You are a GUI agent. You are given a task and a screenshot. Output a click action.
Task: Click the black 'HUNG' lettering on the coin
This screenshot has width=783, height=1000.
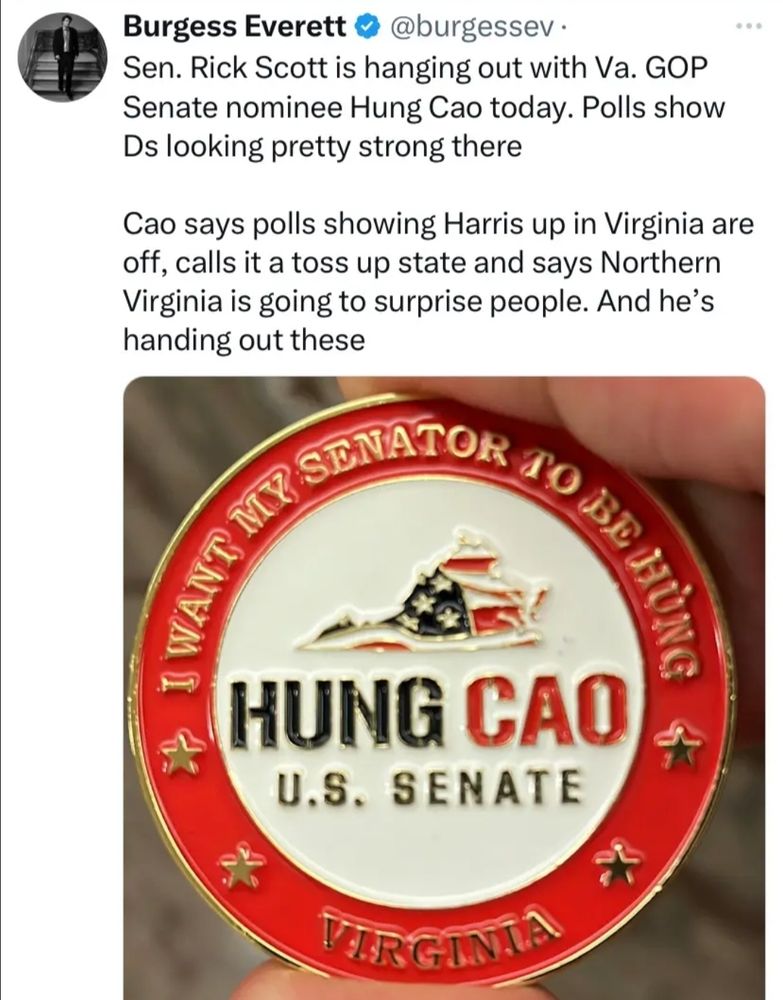pos(338,714)
